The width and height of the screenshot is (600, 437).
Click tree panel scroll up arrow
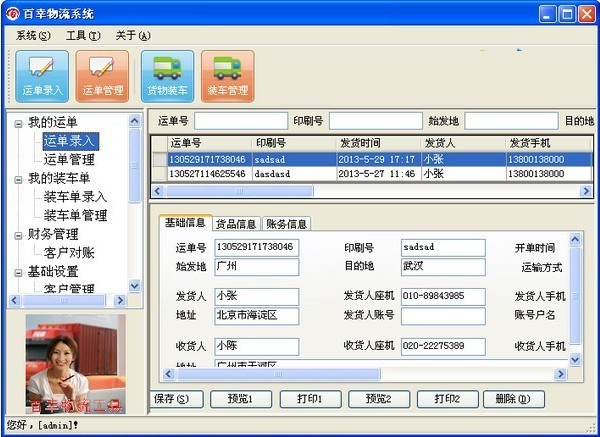tap(134, 121)
